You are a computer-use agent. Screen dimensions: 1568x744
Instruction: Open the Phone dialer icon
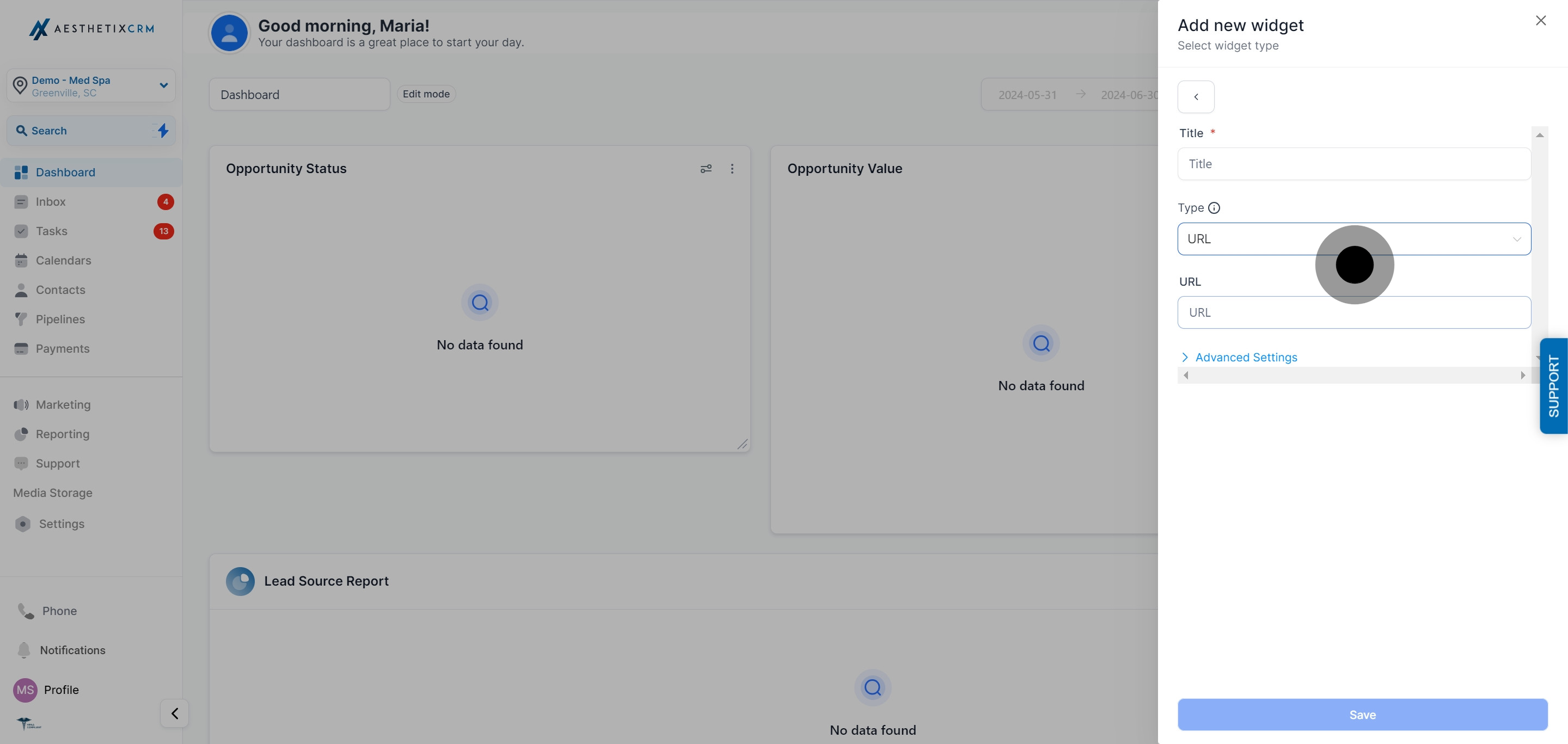[x=26, y=611]
